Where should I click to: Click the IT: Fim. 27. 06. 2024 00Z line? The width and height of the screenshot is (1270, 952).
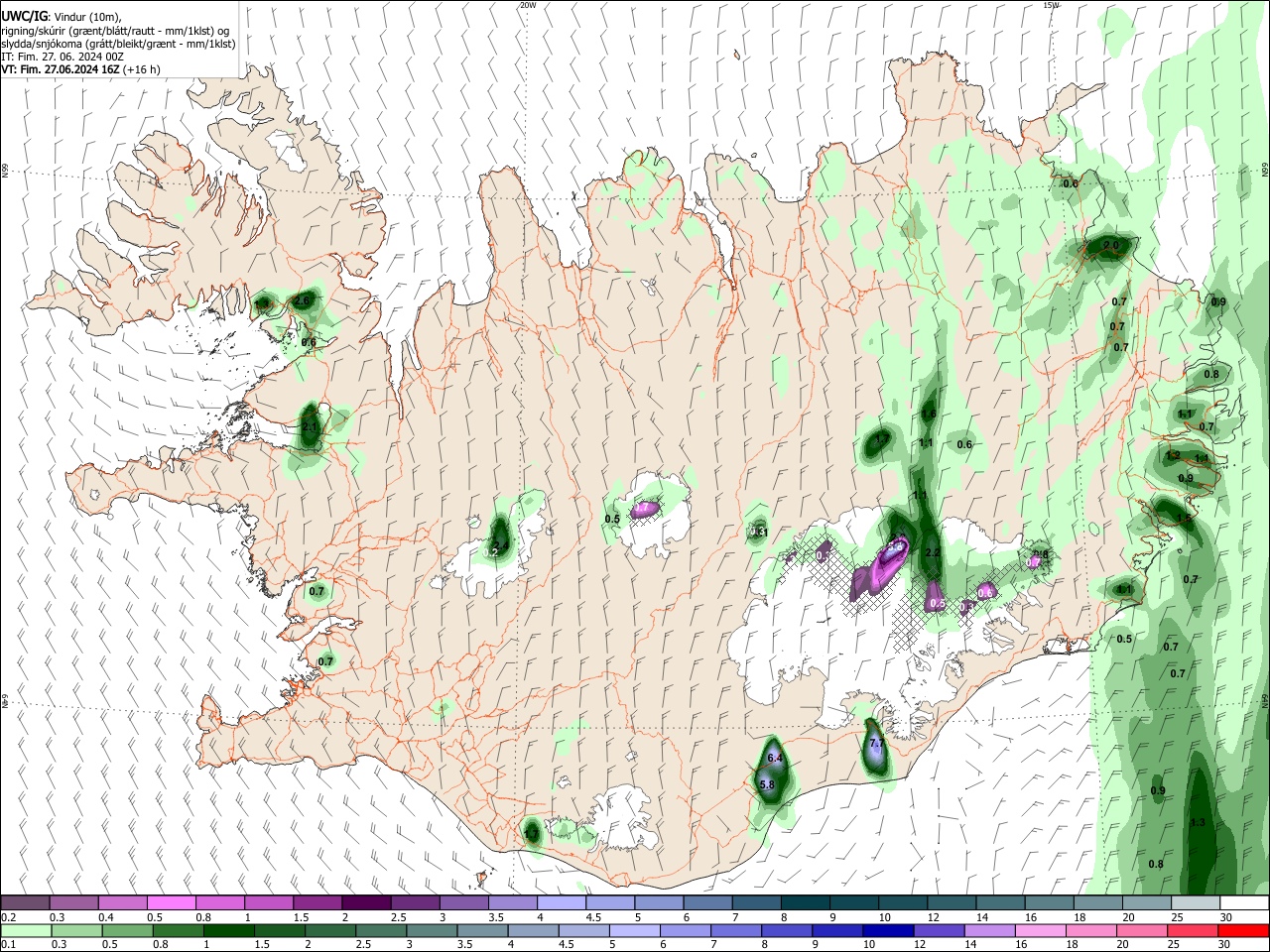click(x=63, y=57)
